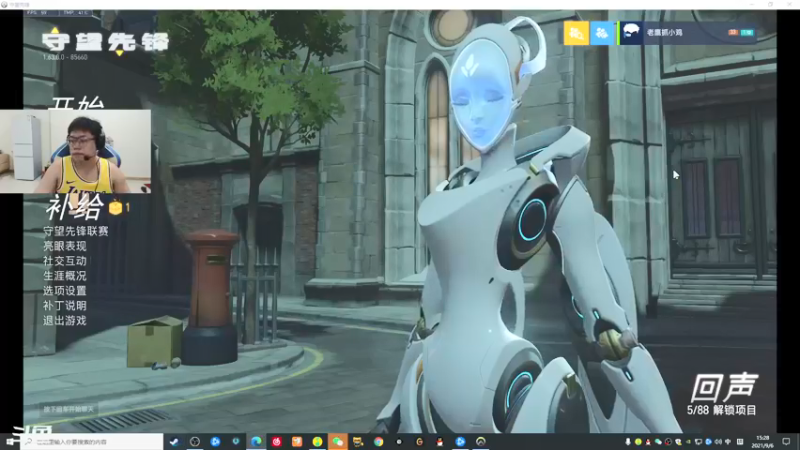Click the chat prompt at bottom left
This screenshot has width=800, height=450.
pyautogui.click(x=68, y=409)
